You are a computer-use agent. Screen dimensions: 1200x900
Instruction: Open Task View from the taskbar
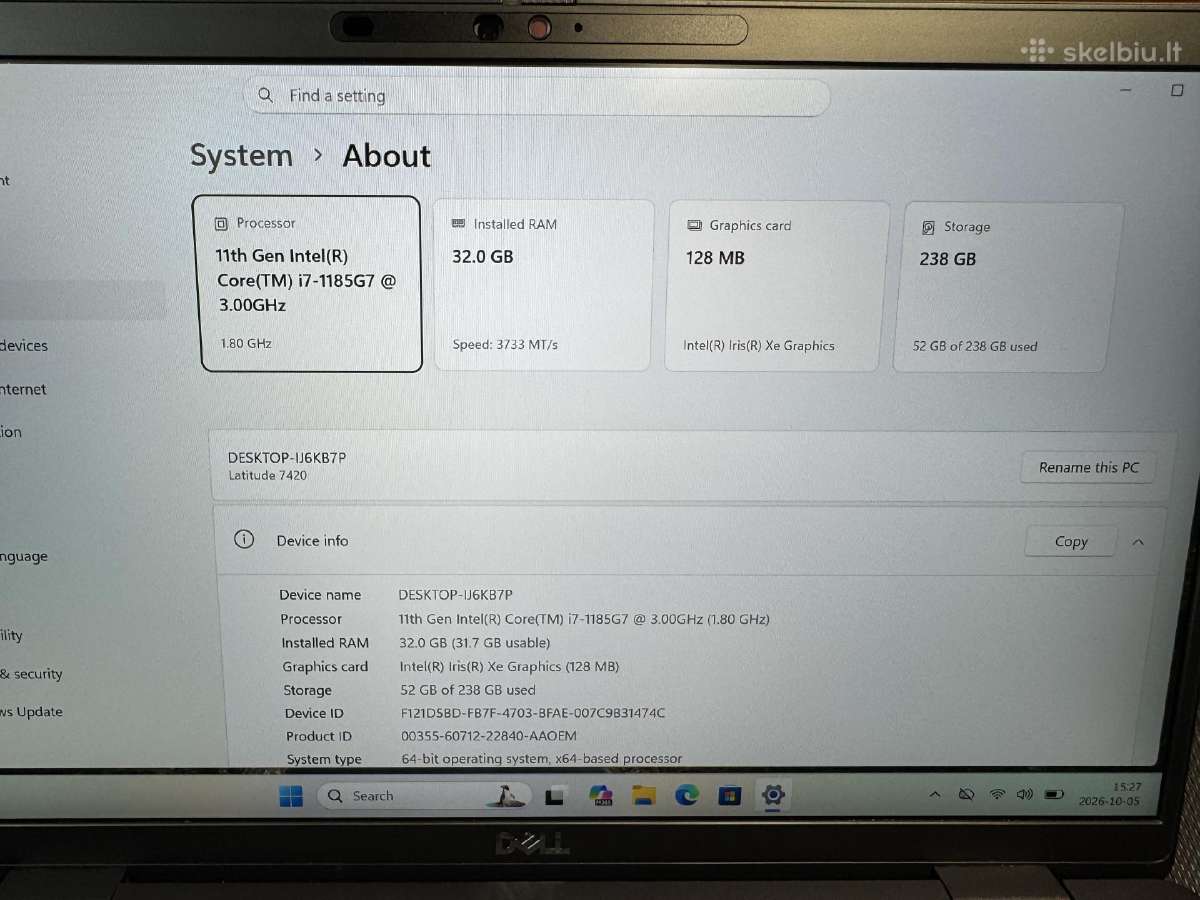pos(556,796)
